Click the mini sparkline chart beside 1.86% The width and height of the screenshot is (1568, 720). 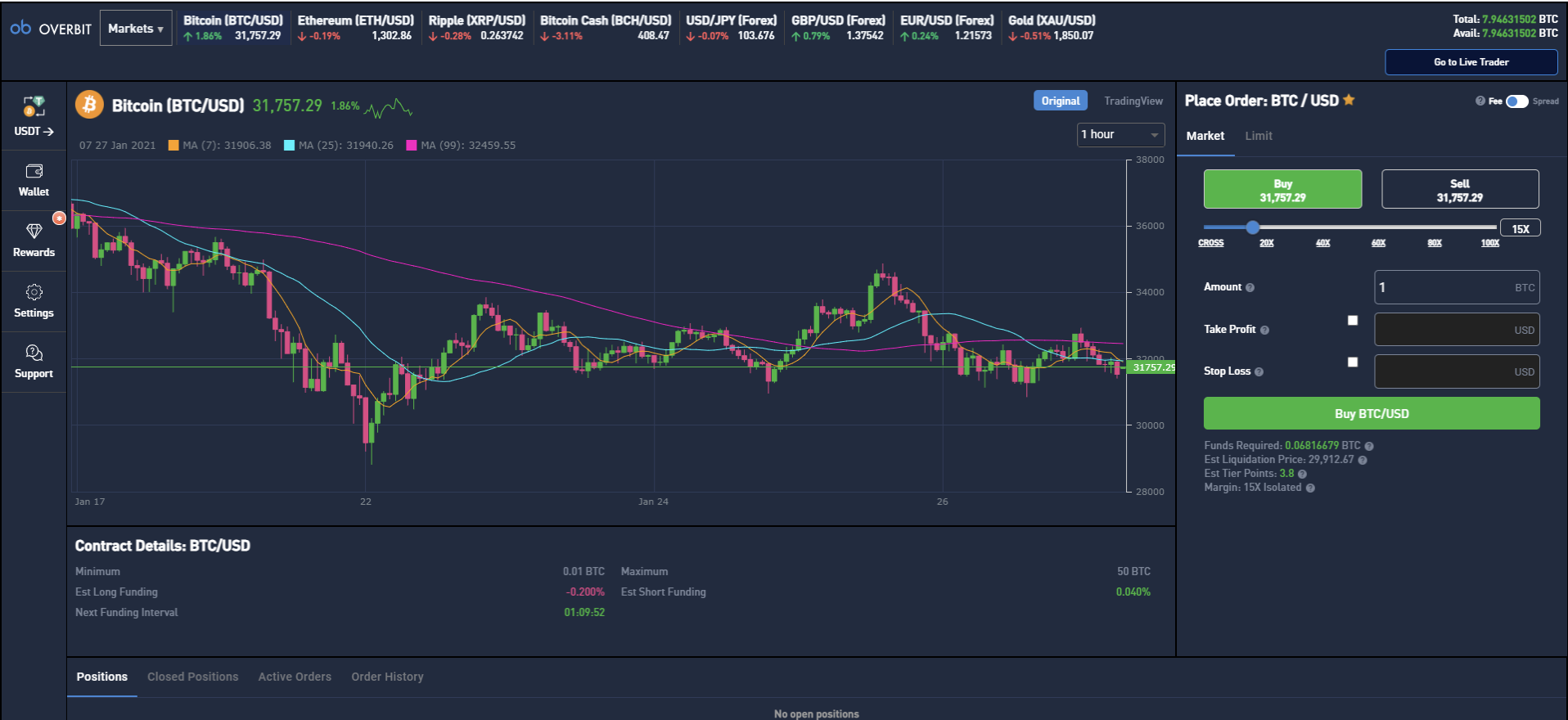[x=388, y=108]
